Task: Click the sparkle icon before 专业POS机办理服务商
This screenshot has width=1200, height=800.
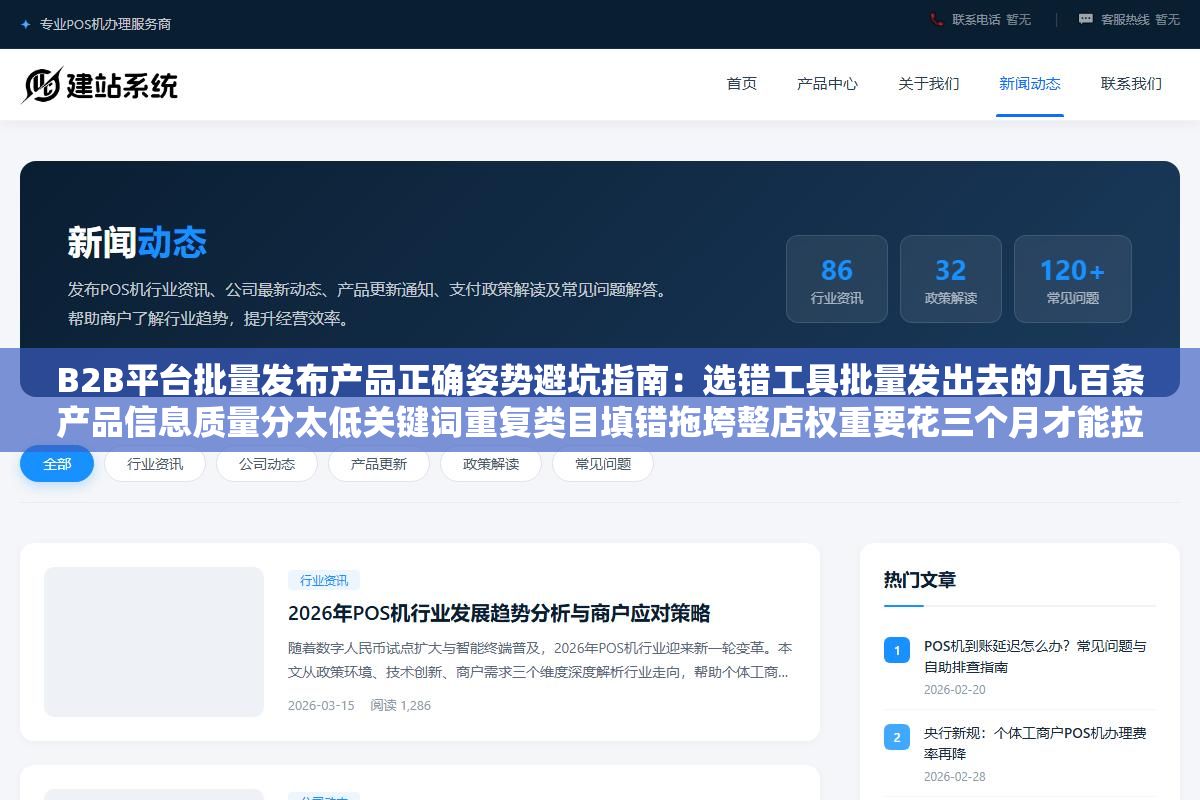Action: [26, 24]
